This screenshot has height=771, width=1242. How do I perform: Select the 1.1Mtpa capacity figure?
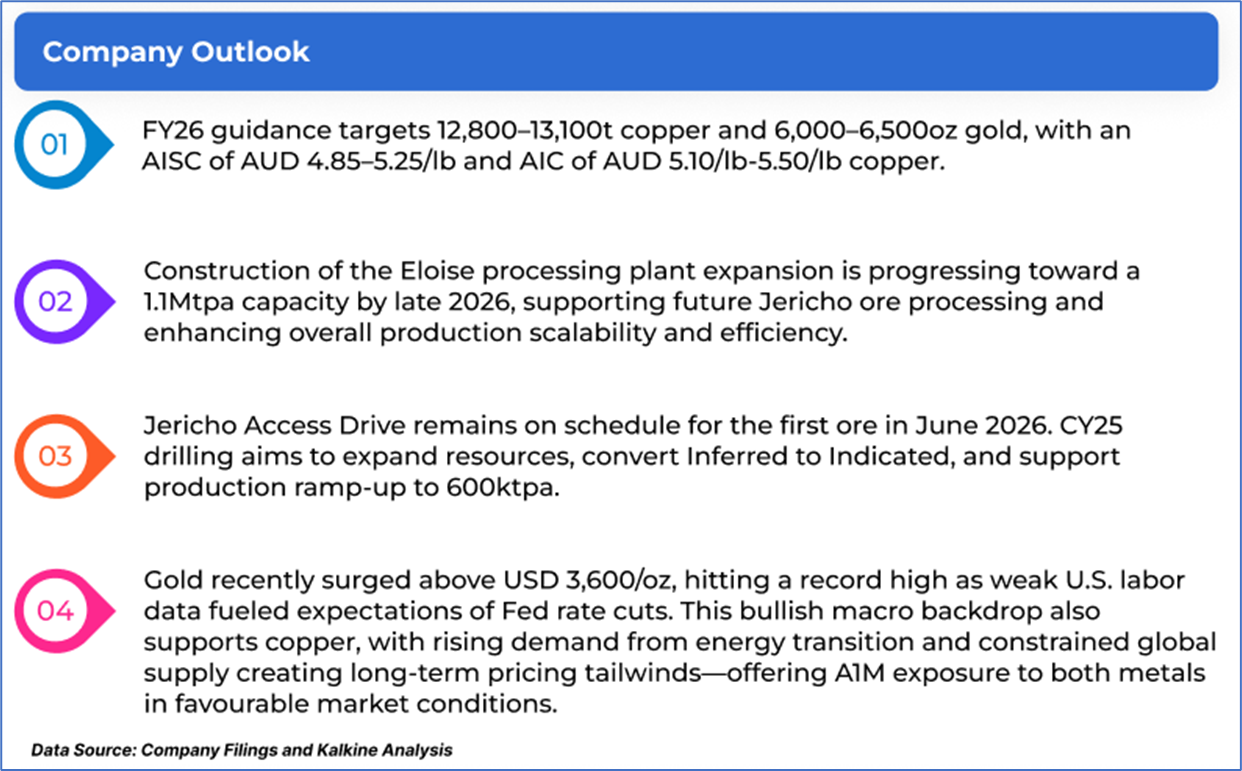[195, 303]
